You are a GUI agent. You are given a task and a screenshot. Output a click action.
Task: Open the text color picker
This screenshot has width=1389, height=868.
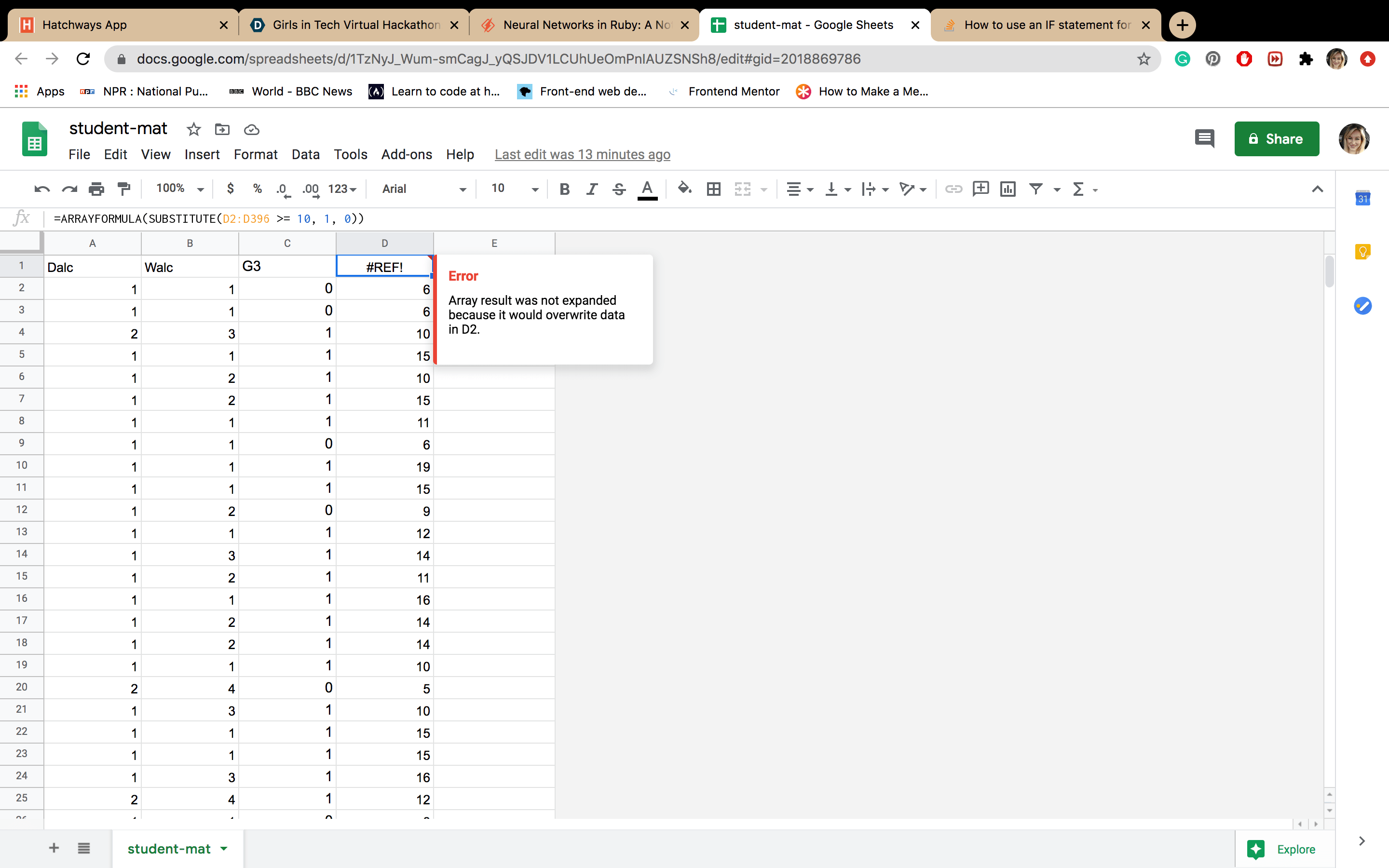click(x=647, y=190)
